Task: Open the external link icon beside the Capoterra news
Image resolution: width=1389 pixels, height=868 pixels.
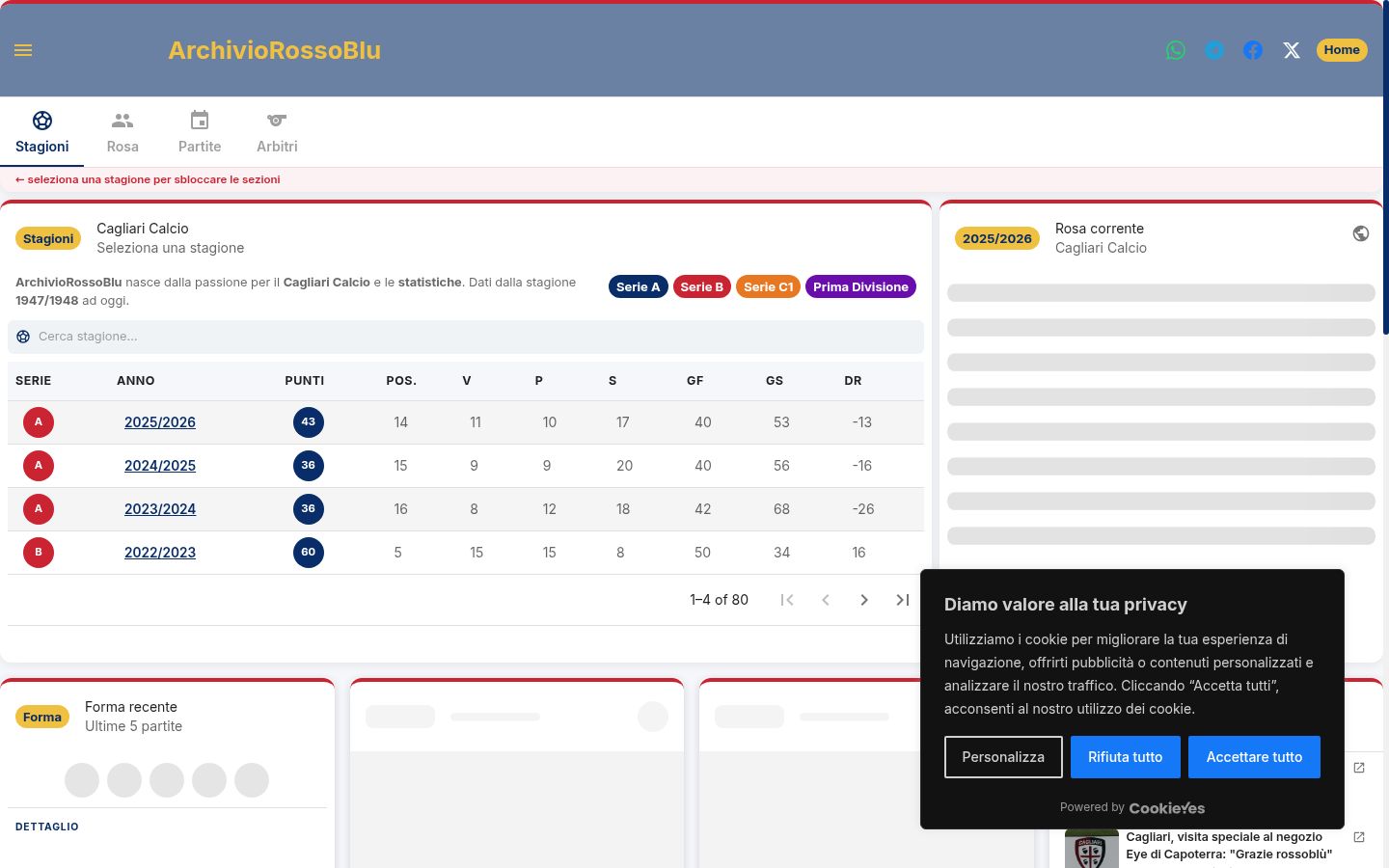Action: coord(1359,837)
